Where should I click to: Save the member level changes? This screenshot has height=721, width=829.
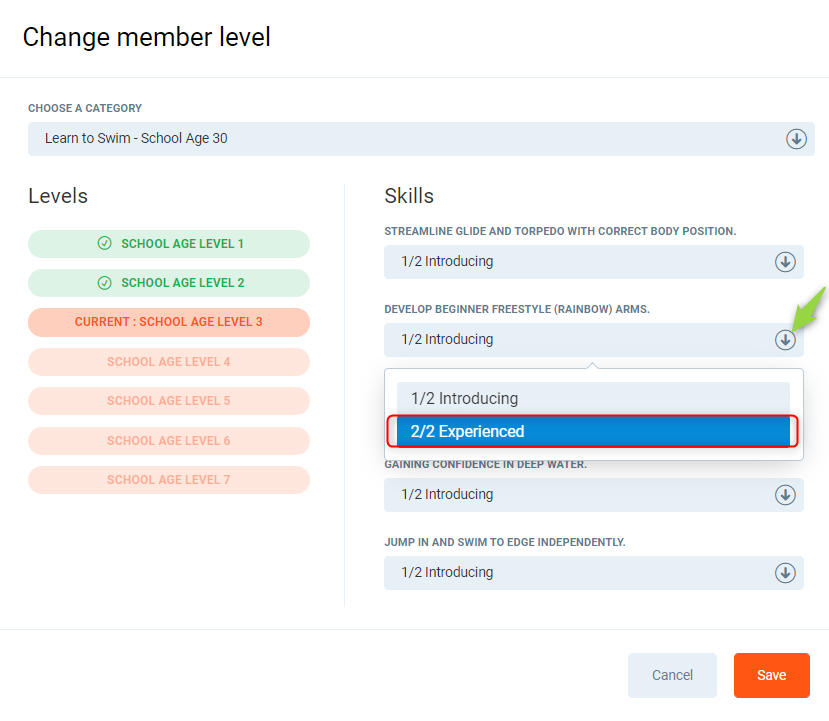(x=771, y=675)
